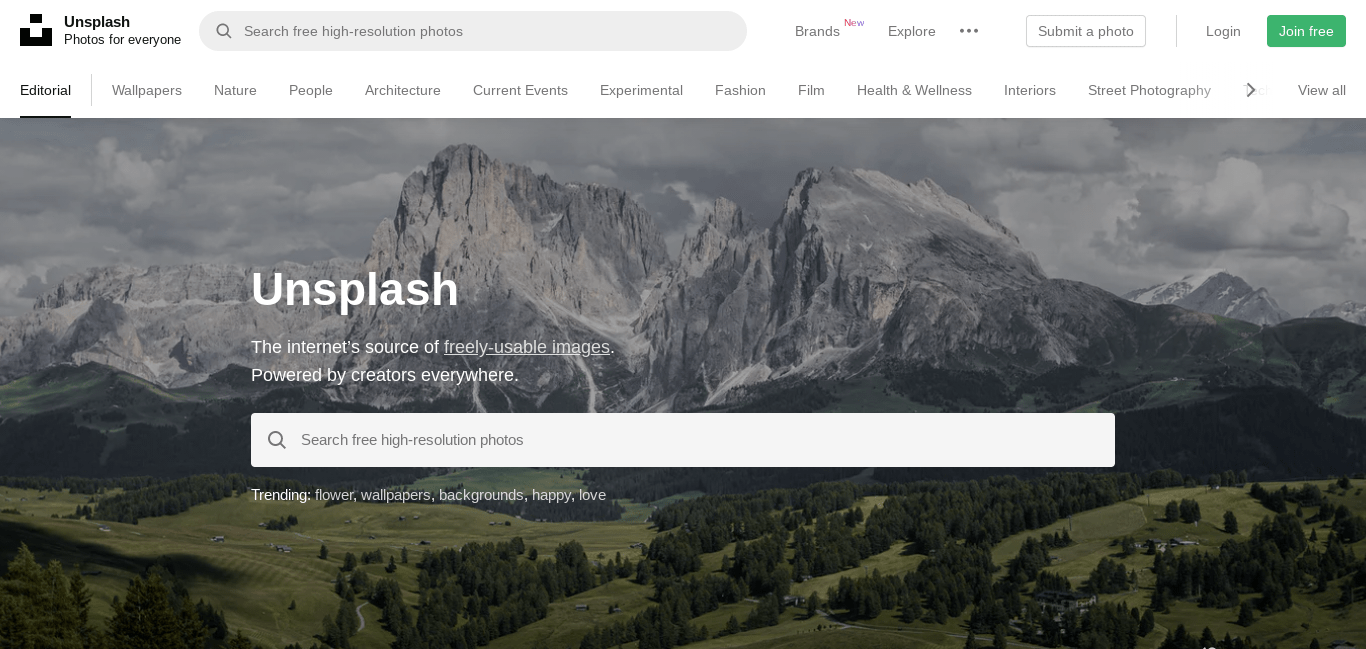The width and height of the screenshot is (1366, 649).
Task: Click the right chevron to show more categories
Action: (1250, 90)
